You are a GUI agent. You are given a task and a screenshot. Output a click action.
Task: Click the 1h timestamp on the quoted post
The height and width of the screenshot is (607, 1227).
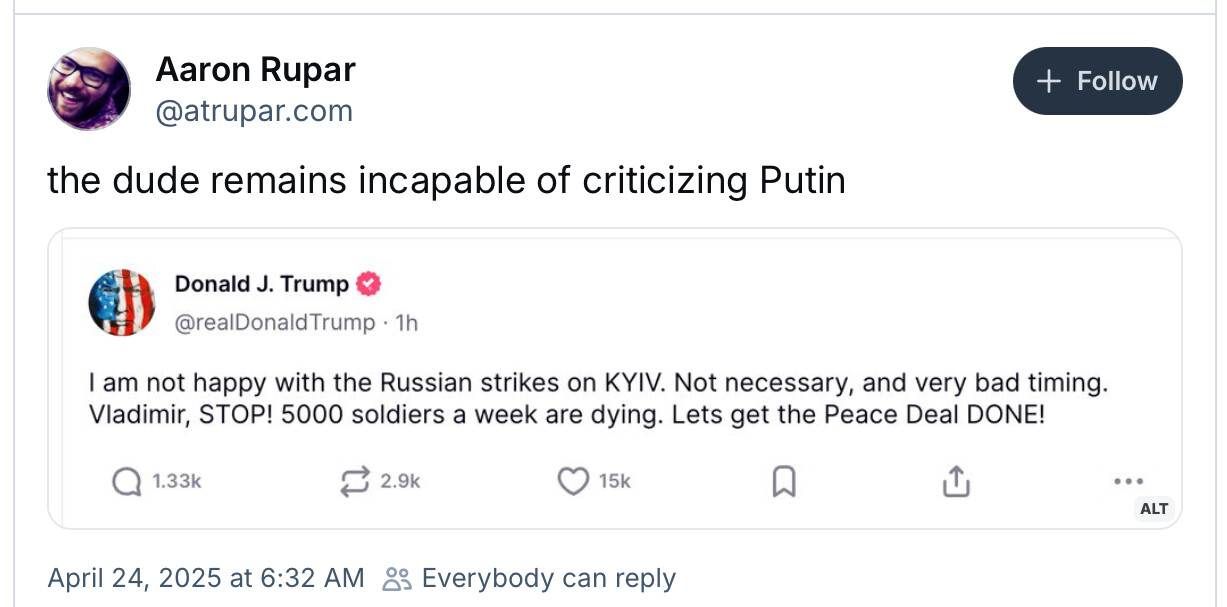(x=407, y=323)
